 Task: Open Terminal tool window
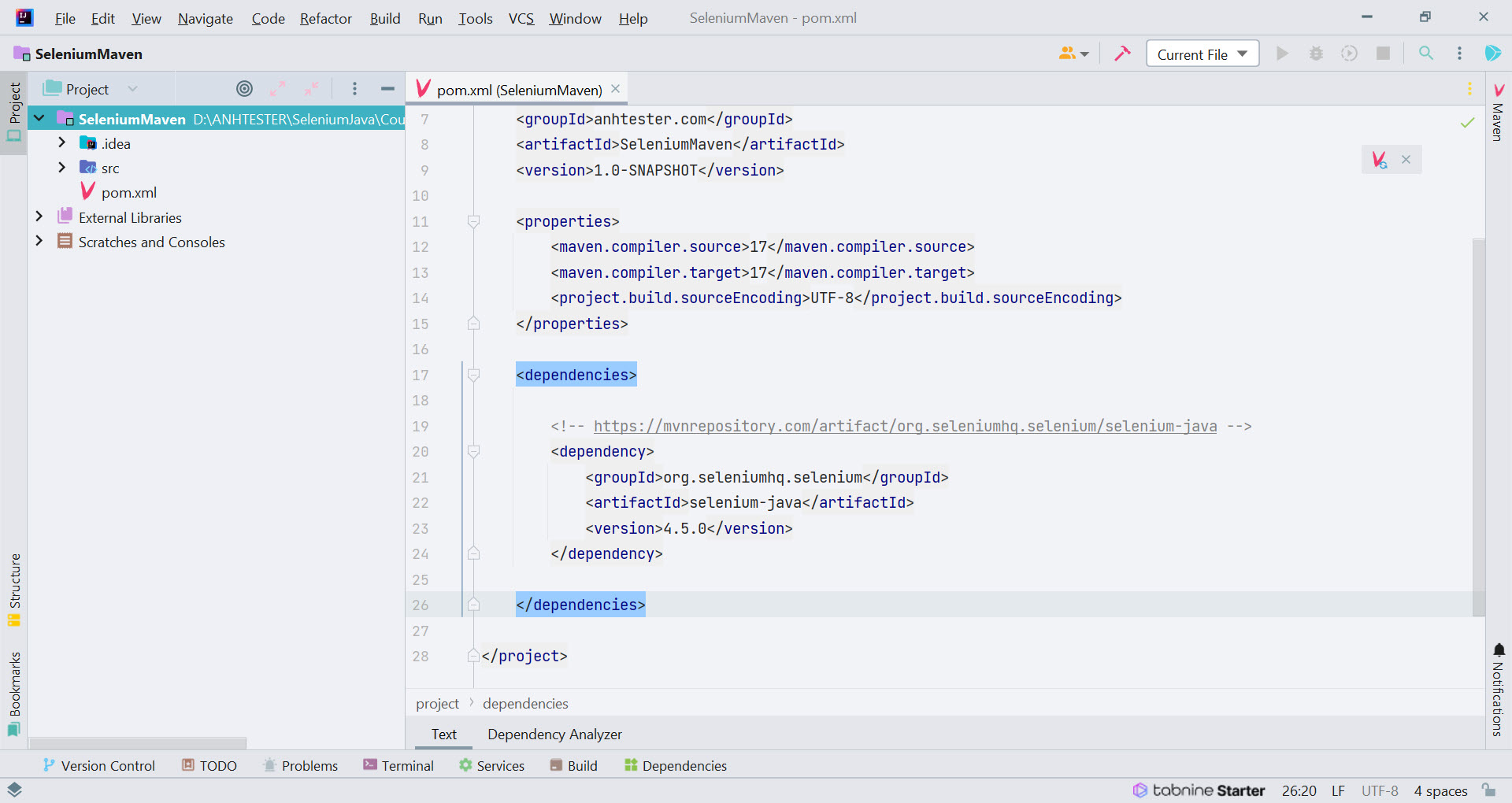point(398,765)
